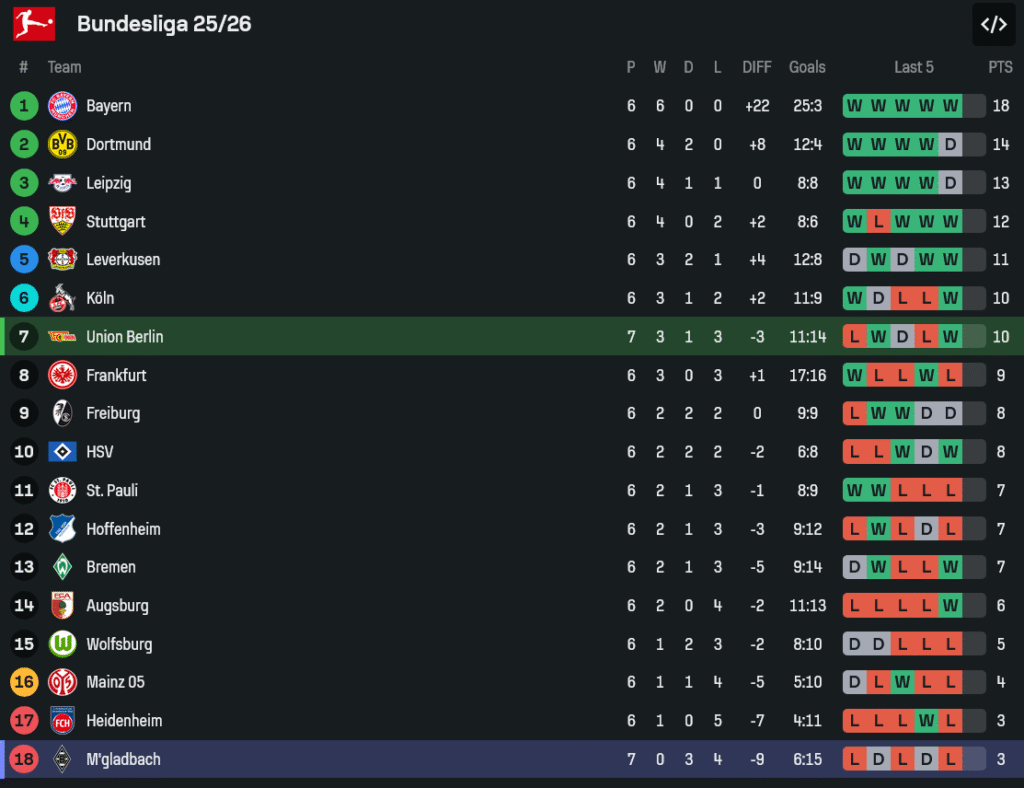
Task: Click the Bayern club crest
Action: (x=62, y=106)
